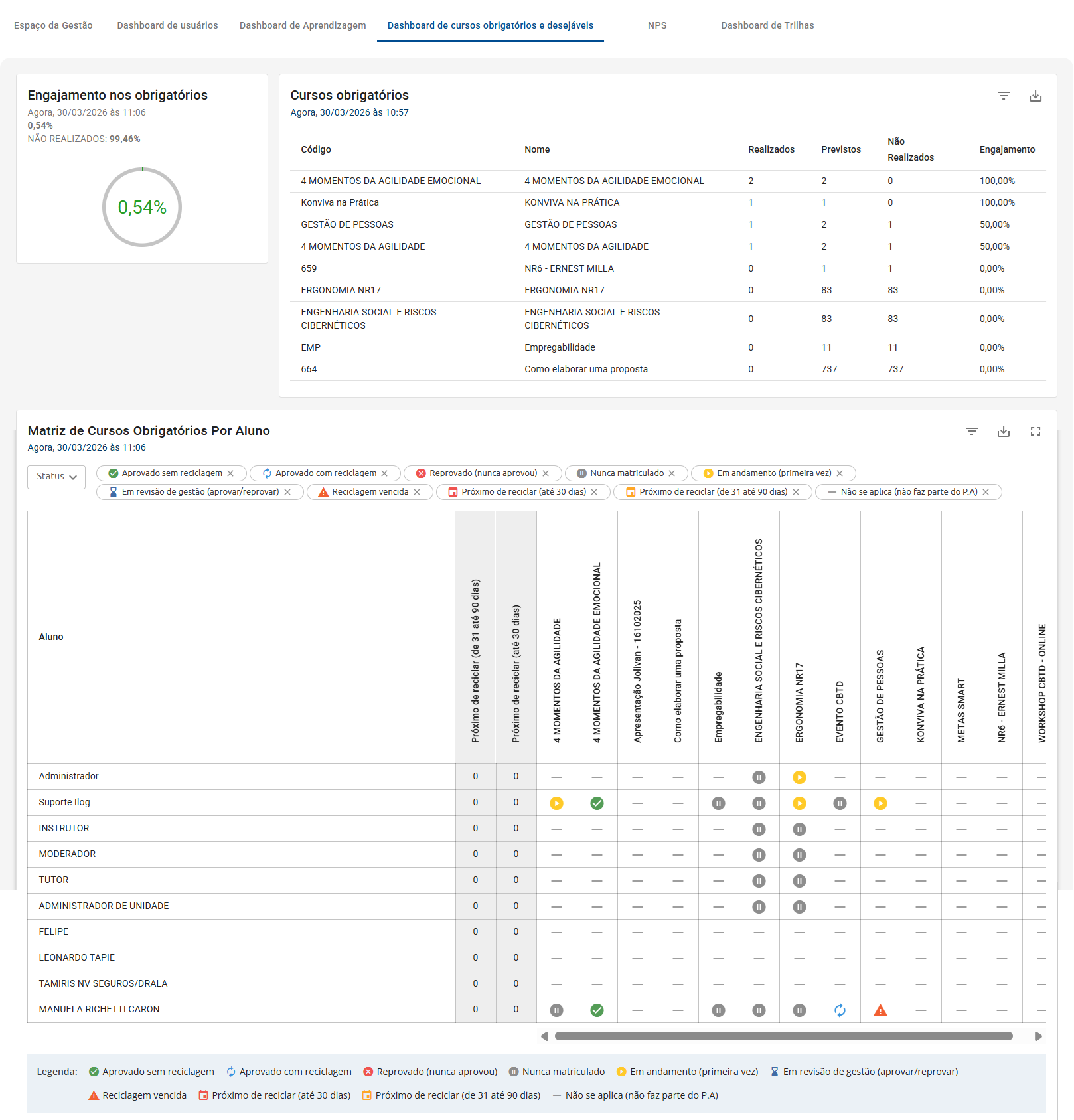Click Manuela's Aprovado com reciclagem icon under EVENTO CBTD
Viewport: 1074px width, 1120px height.
pos(840,1010)
